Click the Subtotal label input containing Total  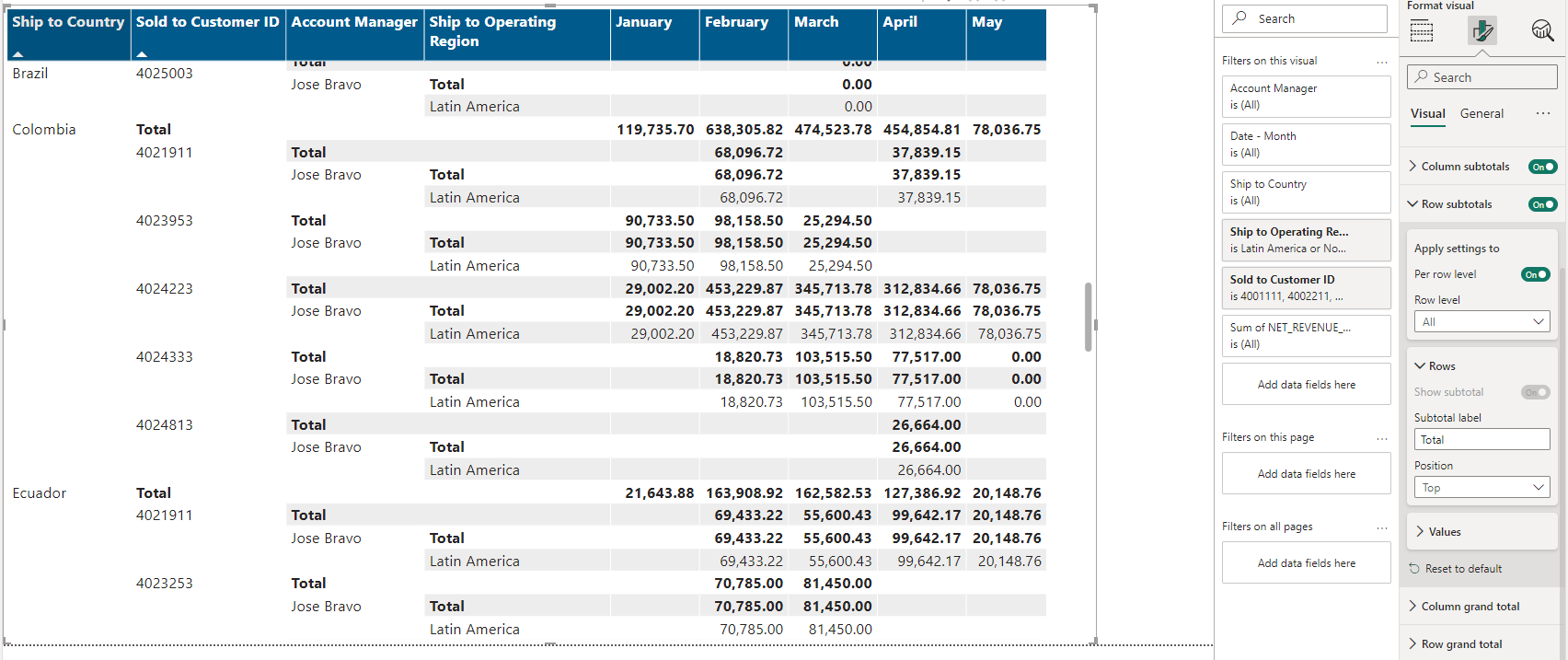1482,439
